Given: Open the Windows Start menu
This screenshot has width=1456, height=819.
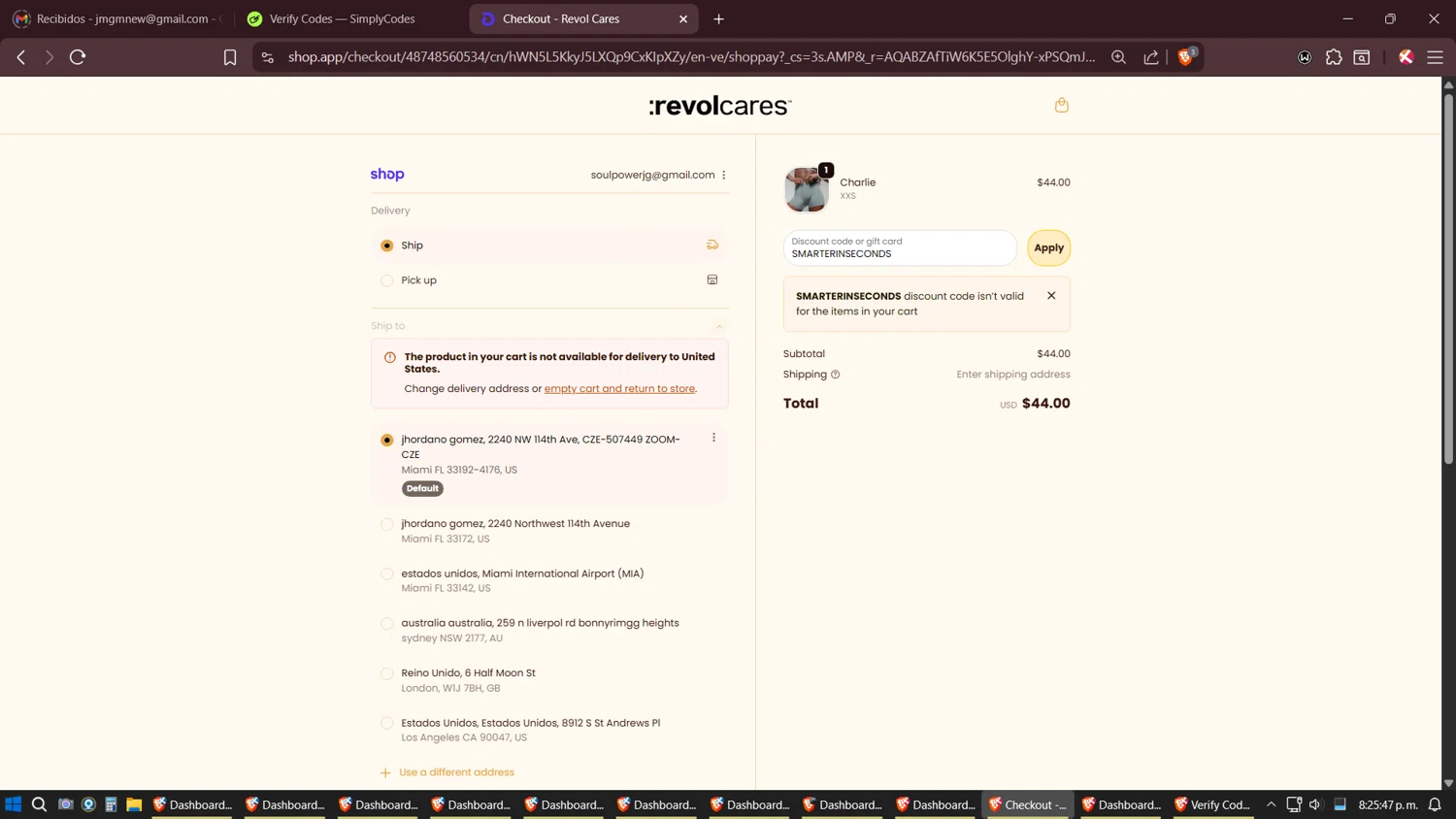Looking at the screenshot, I should point(14,804).
